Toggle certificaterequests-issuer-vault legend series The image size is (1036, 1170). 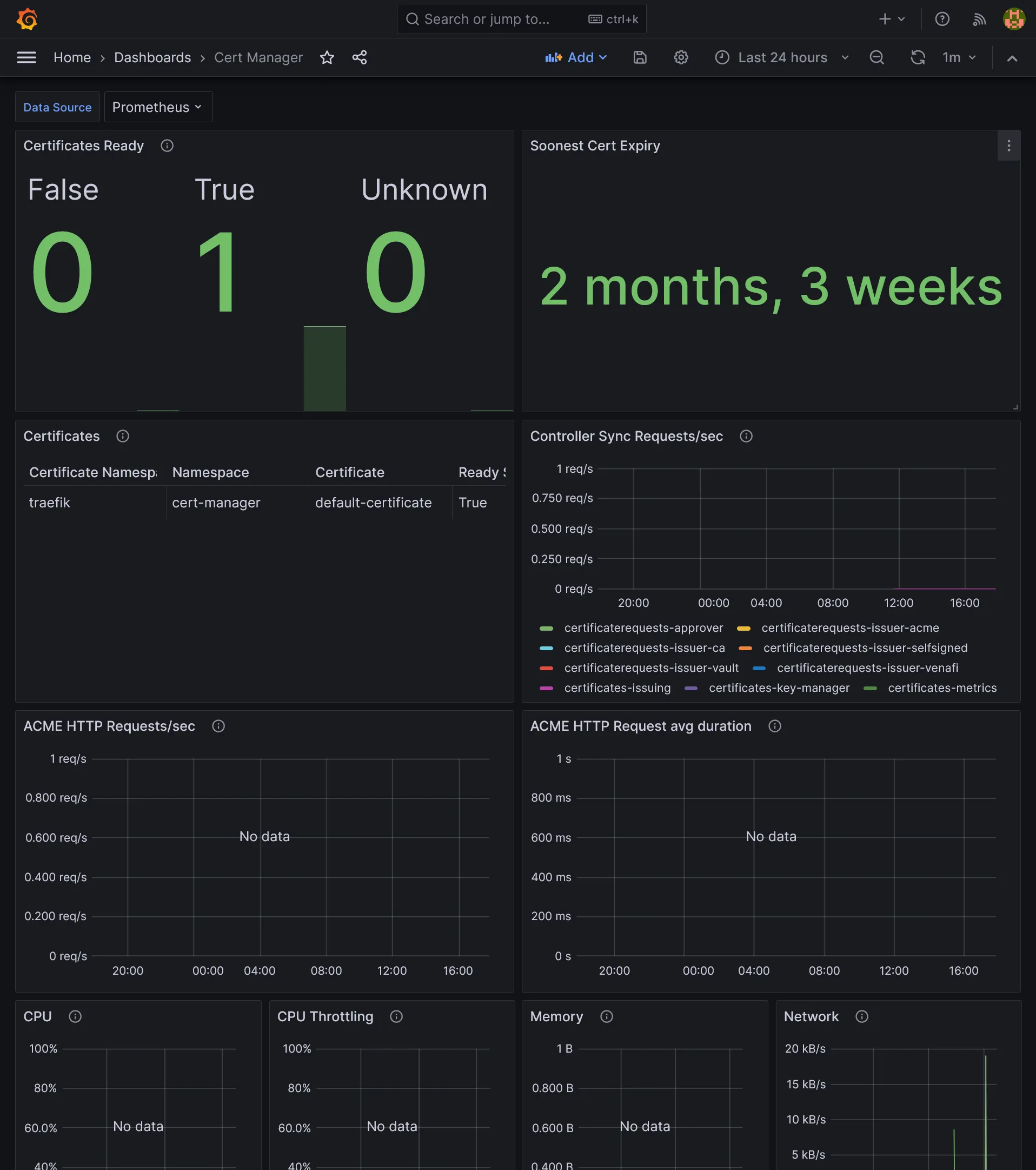coord(650,667)
